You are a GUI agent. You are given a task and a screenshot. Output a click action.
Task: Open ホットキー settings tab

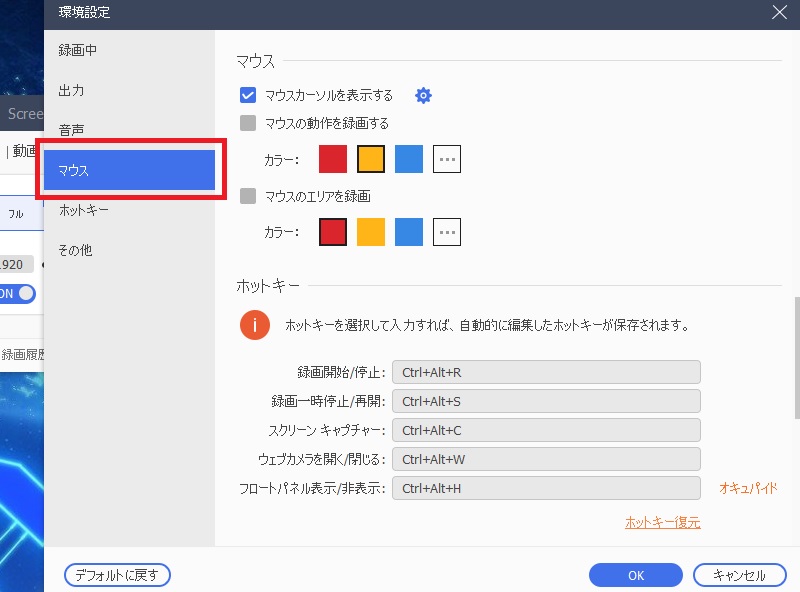129,210
